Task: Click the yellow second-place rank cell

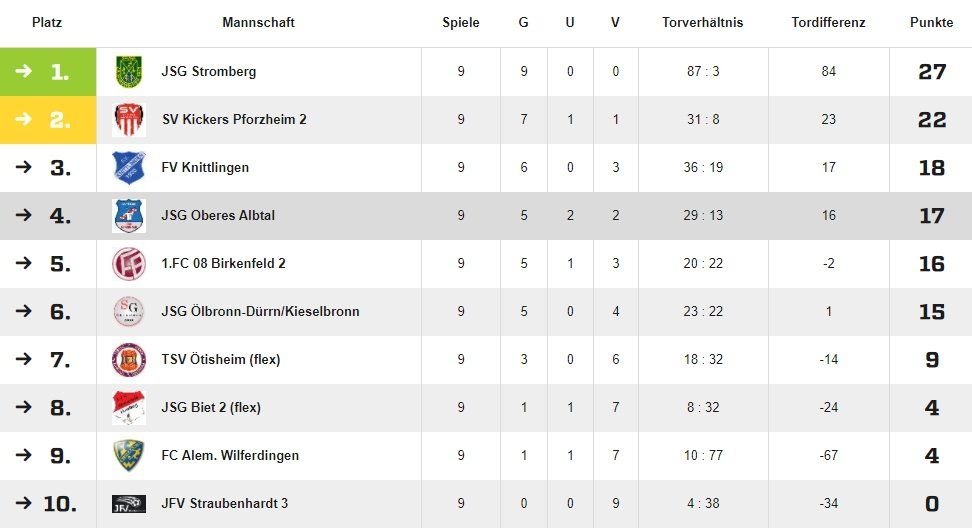Action: tap(48, 120)
